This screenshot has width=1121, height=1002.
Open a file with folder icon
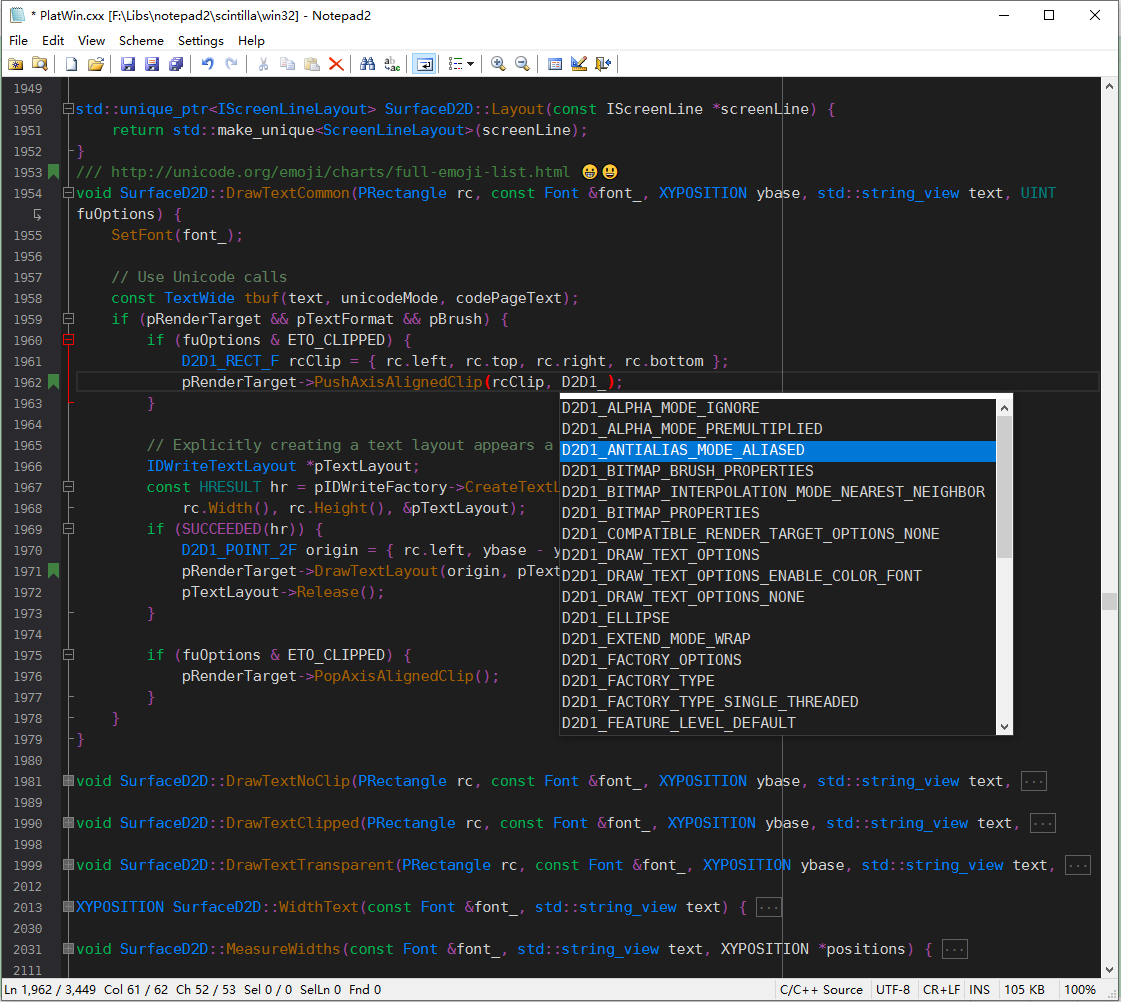96,64
